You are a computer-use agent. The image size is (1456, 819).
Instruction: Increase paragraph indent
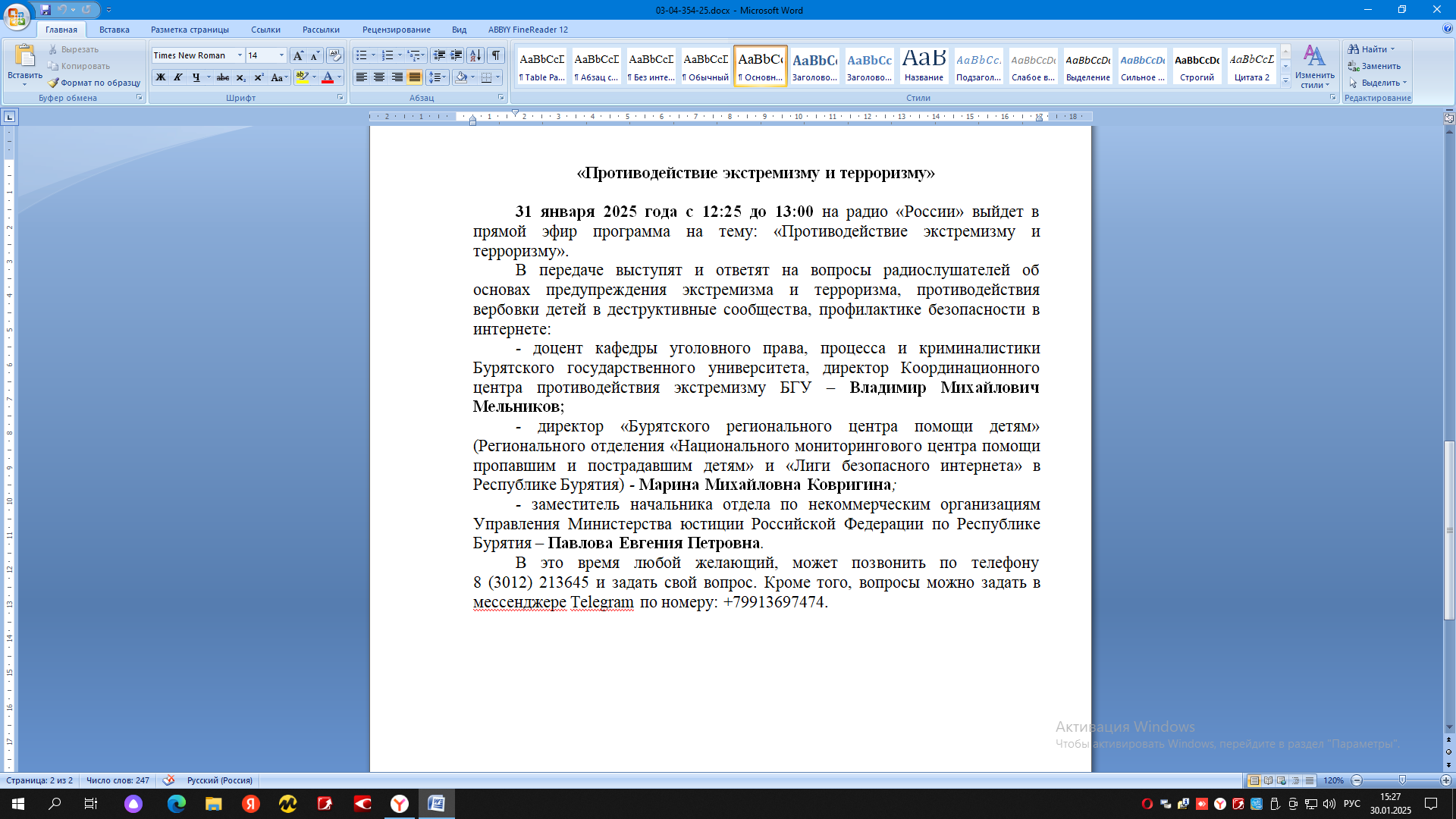tap(457, 55)
